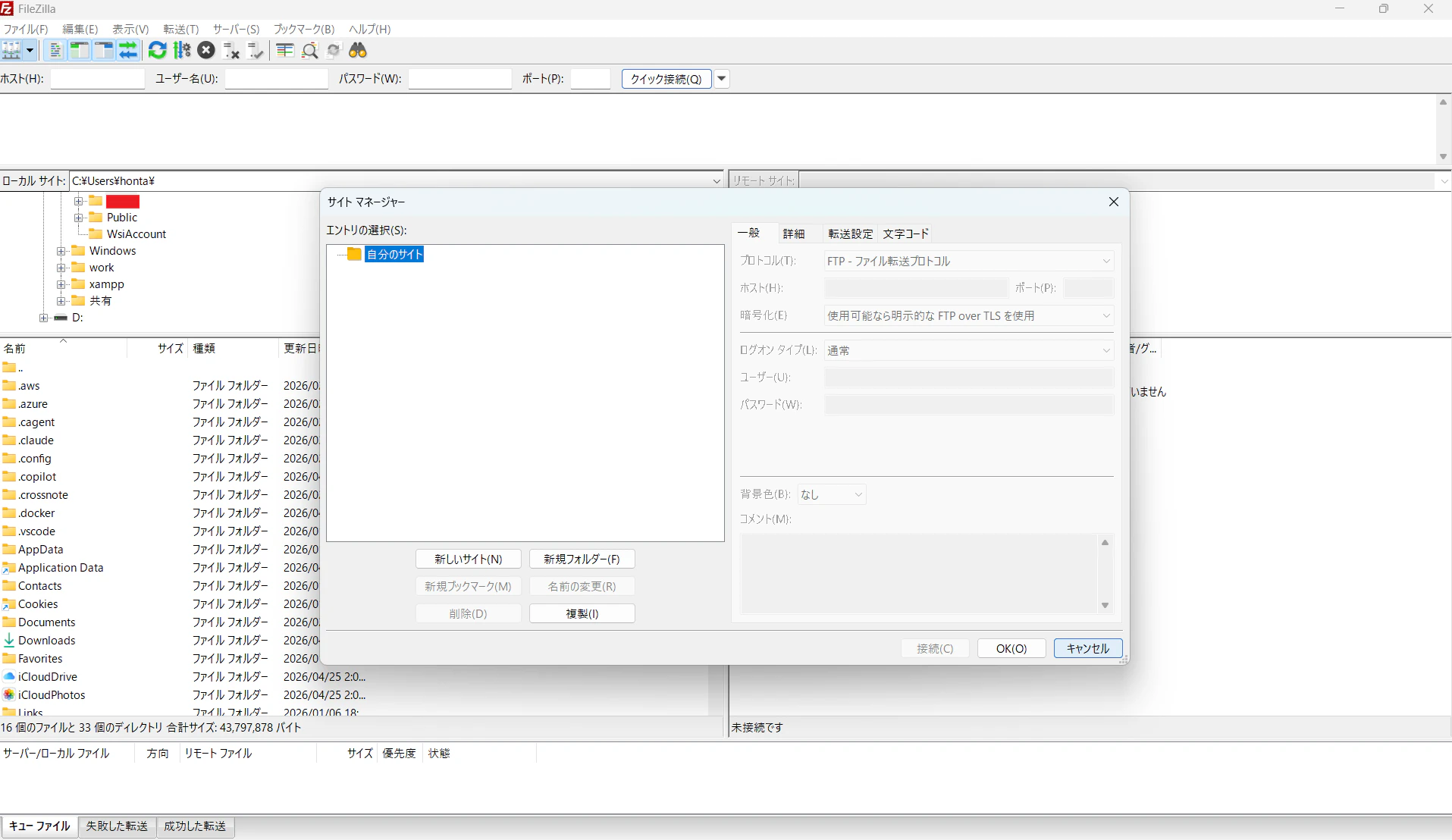This screenshot has width=1452, height=840.
Task: Open the 暗号化 dropdown
Action: (968, 315)
